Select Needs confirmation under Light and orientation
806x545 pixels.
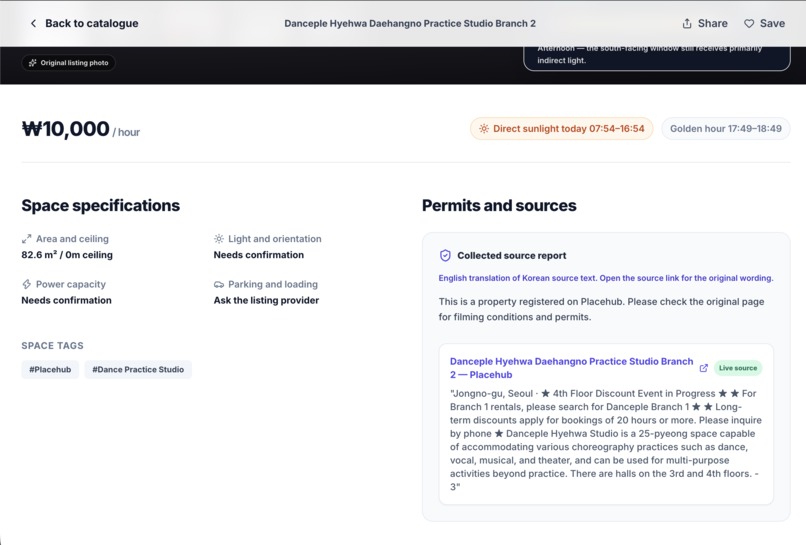(259, 255)
